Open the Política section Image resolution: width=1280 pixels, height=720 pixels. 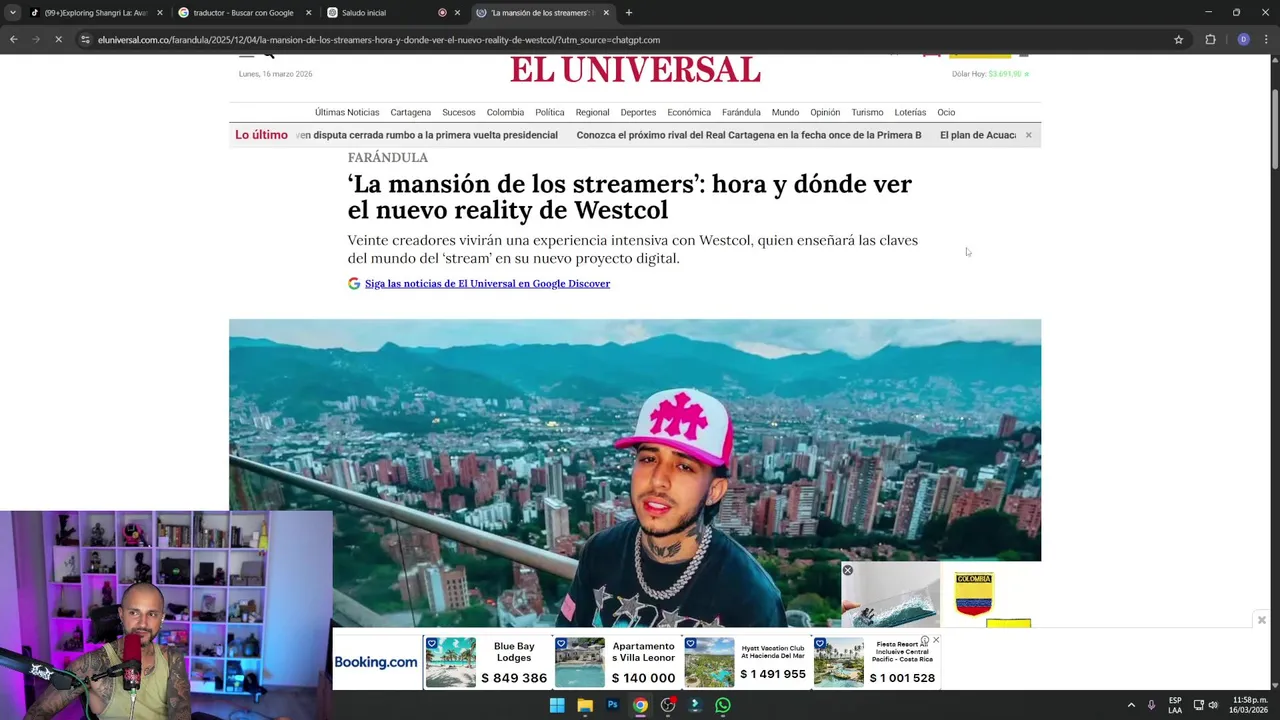550,112
